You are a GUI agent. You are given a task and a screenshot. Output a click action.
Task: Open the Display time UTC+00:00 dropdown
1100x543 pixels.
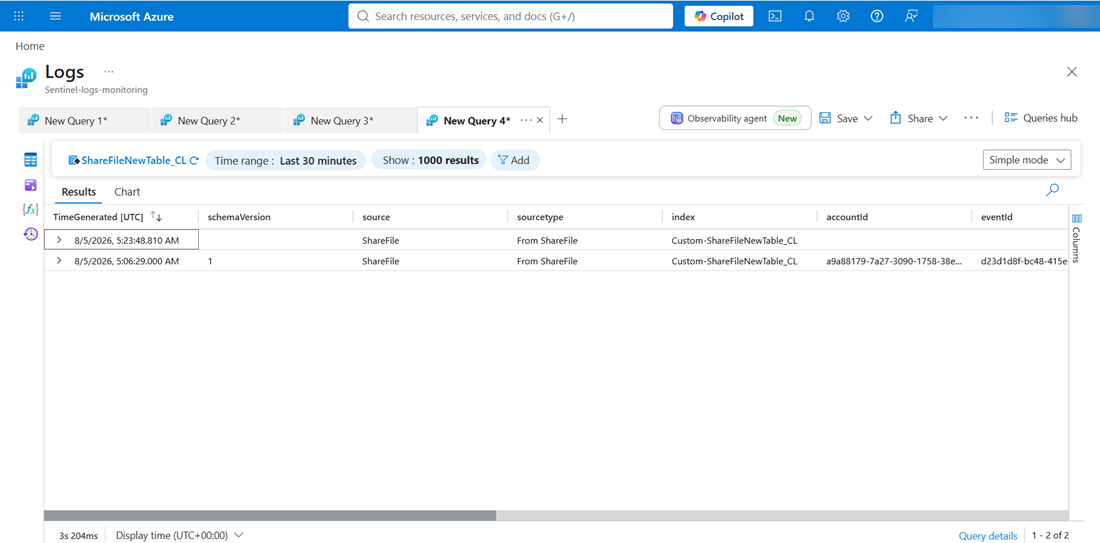pos(180,535)
